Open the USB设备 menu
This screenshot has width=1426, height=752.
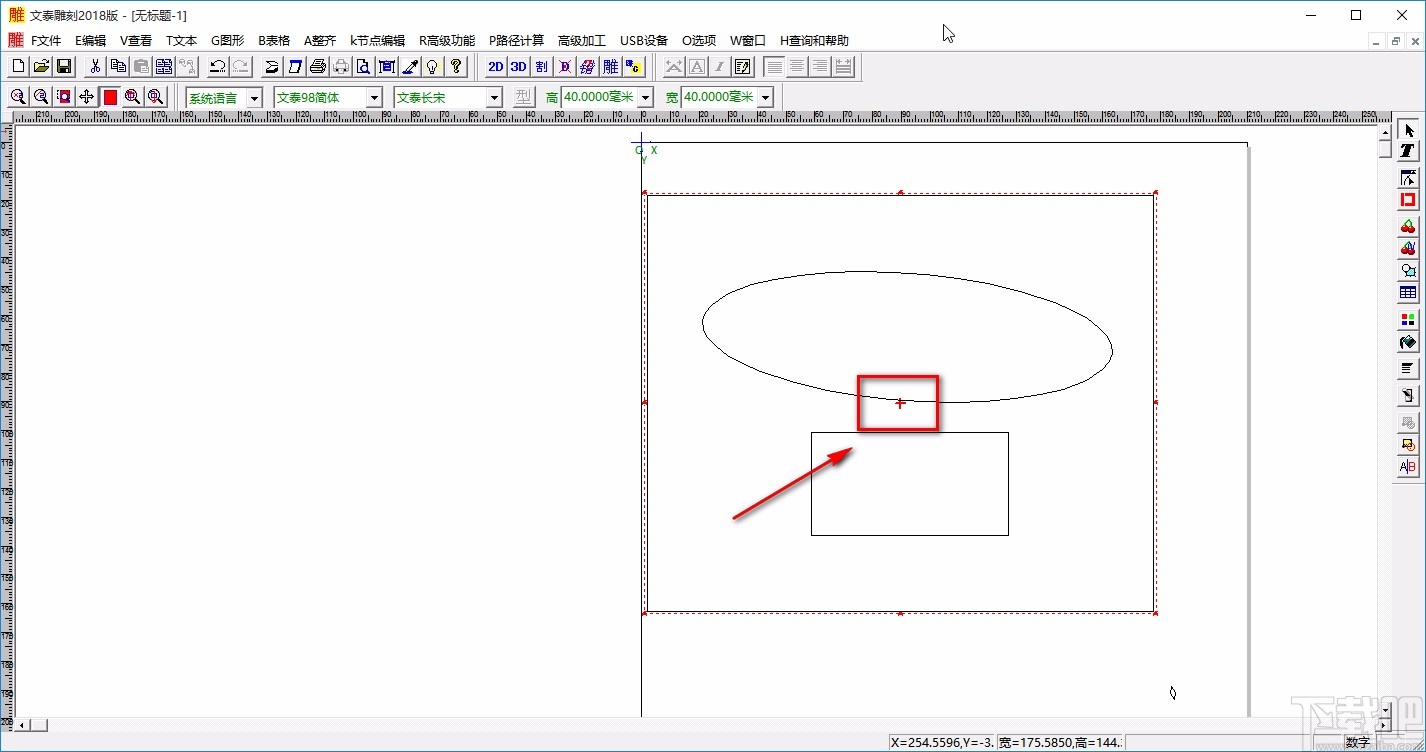point(644,41)
